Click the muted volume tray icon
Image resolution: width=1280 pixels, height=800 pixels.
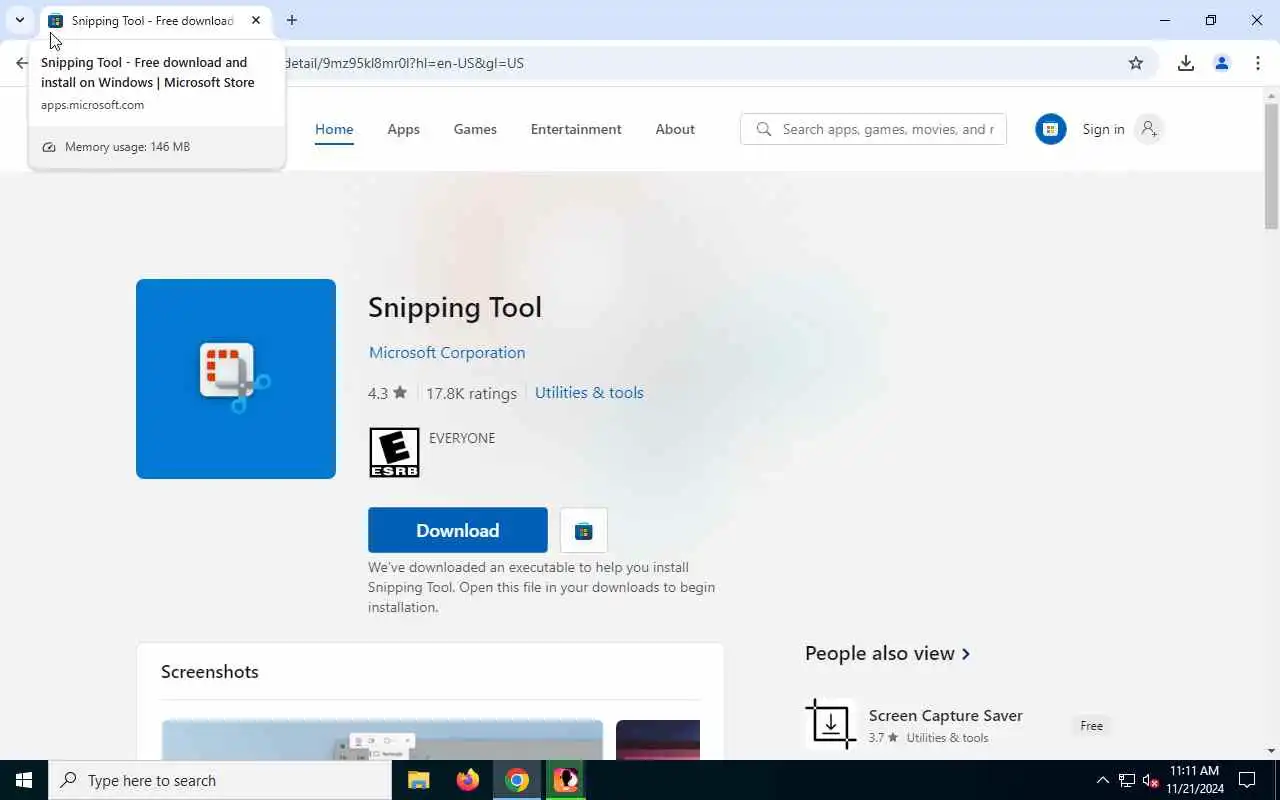point(1150,780)
